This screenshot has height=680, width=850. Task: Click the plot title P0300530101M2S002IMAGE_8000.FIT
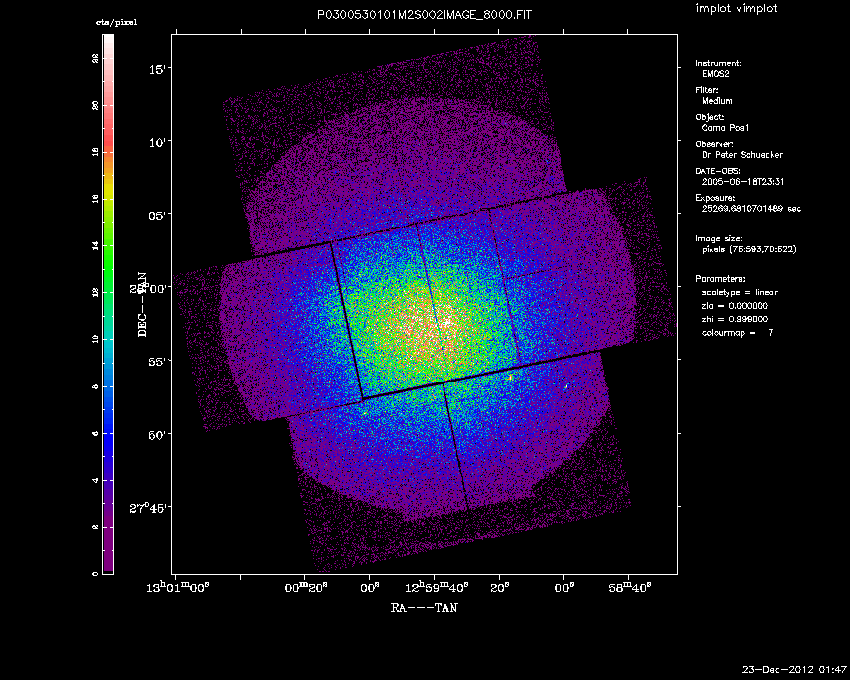pos(424,15)
